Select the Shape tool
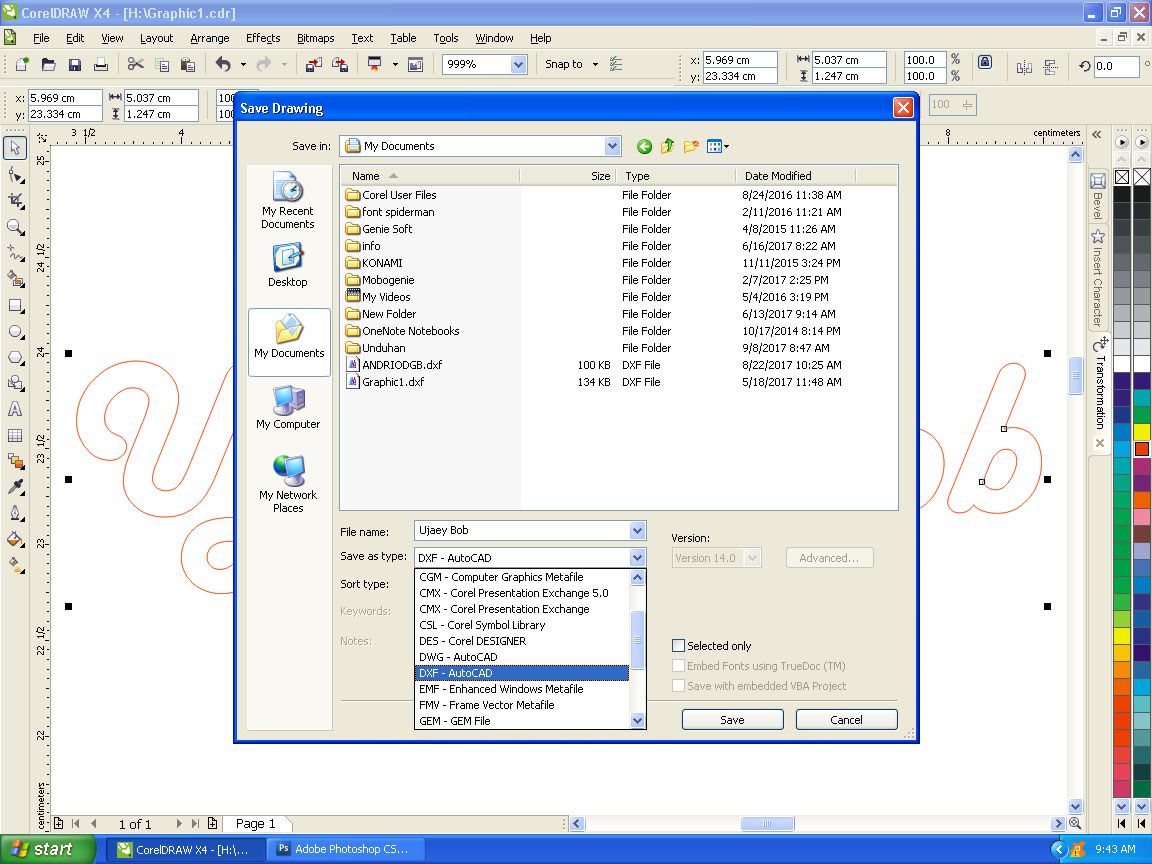The height and width of the screenshot is (864, 1152). [x=14, y=175]
